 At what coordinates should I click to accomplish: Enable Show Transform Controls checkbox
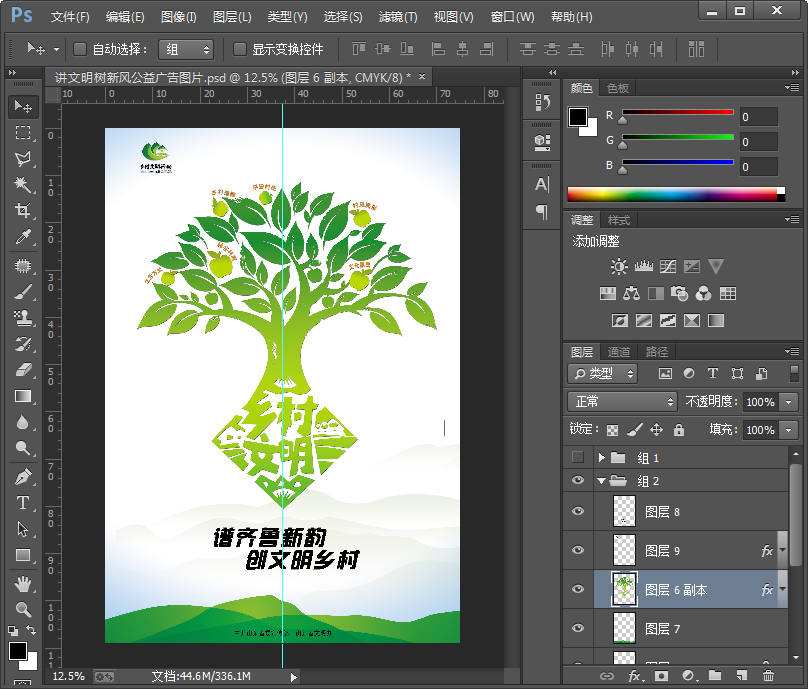240,49
